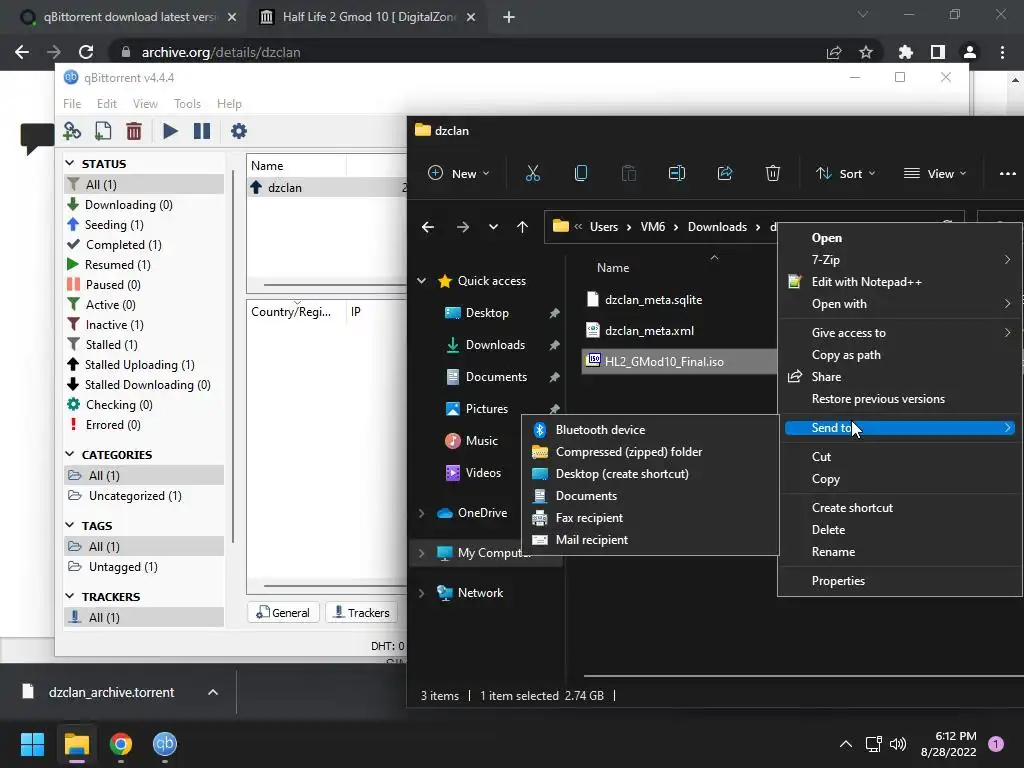Screen dimensions: 1024x768
Task: Open the File menu in qBittorrent
Action: pyautogui.click(x=72, y=104)
